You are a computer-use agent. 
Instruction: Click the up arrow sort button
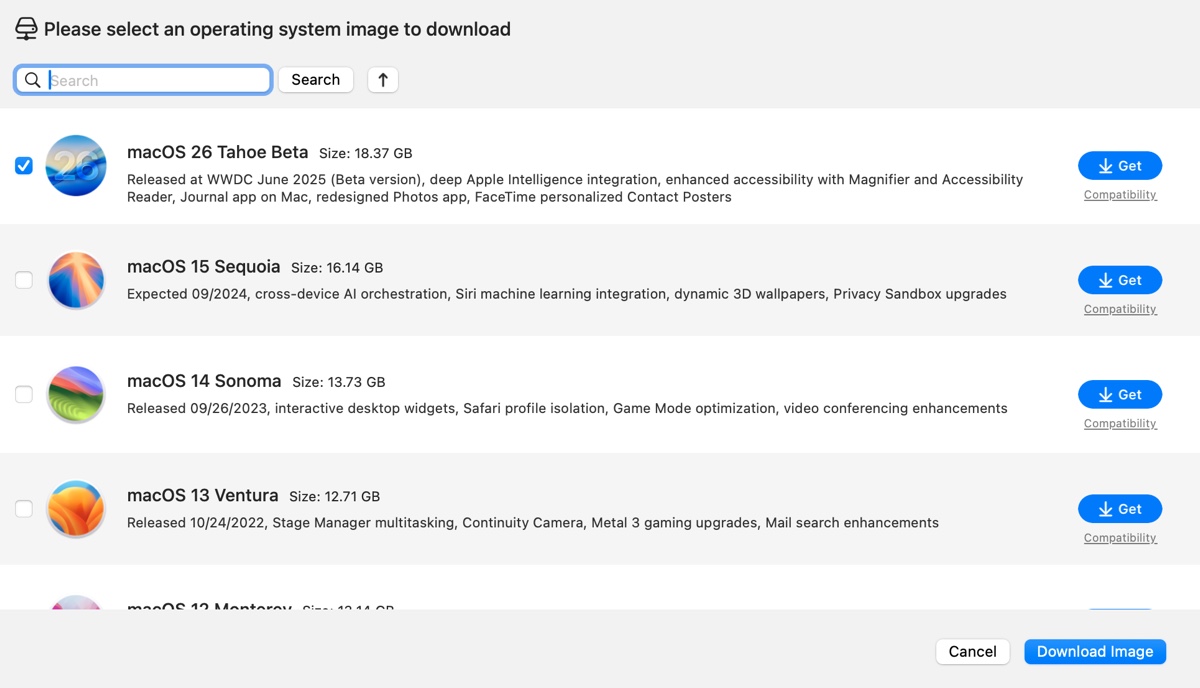click(383, 80)
